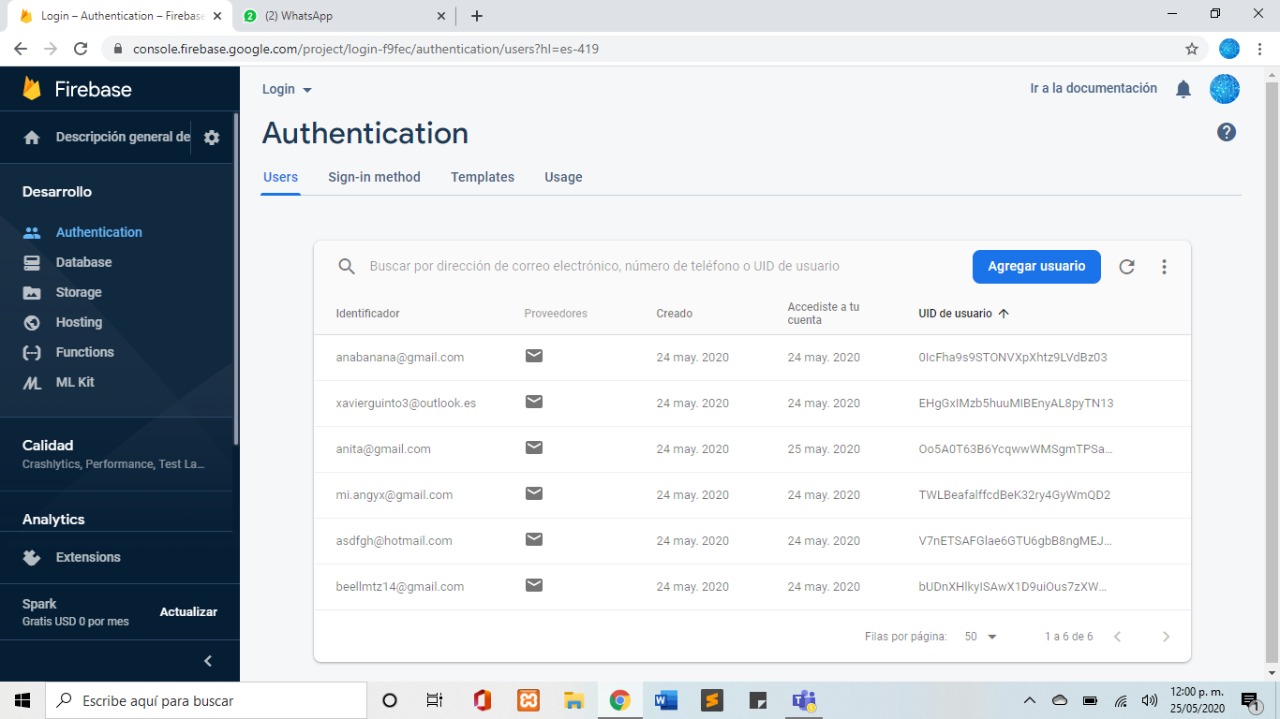Click the Hosting globe icon

tap(32, 322)
